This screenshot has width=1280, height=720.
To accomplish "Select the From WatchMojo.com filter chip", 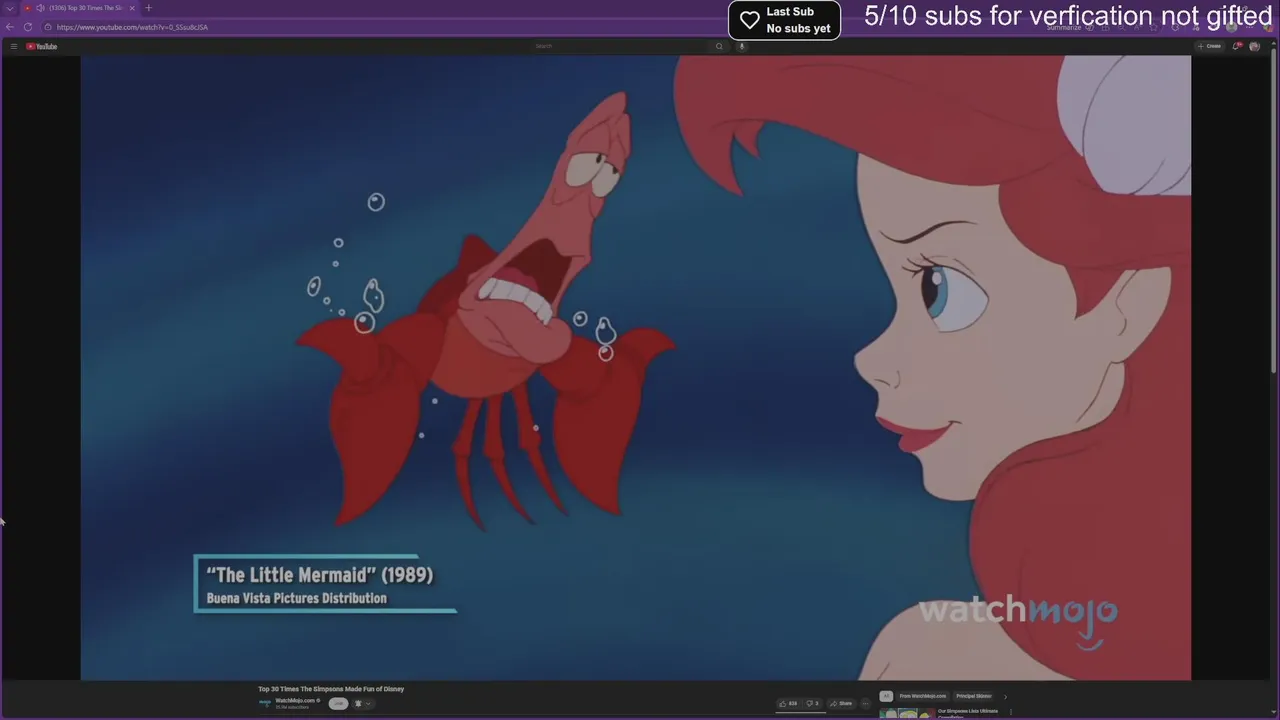I will click(x=922, y=696).
